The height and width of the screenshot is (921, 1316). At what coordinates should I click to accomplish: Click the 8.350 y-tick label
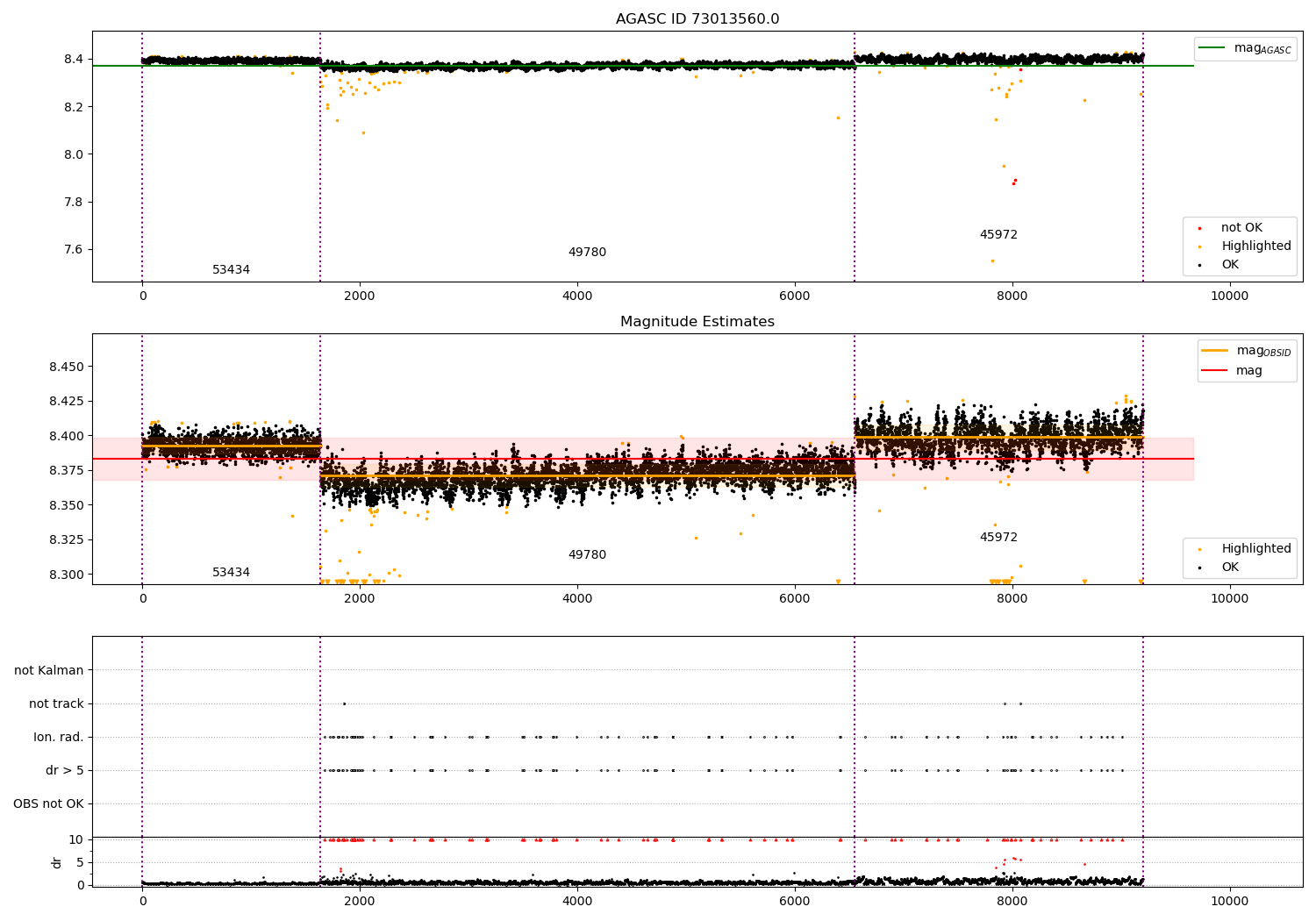click(67, 505)
